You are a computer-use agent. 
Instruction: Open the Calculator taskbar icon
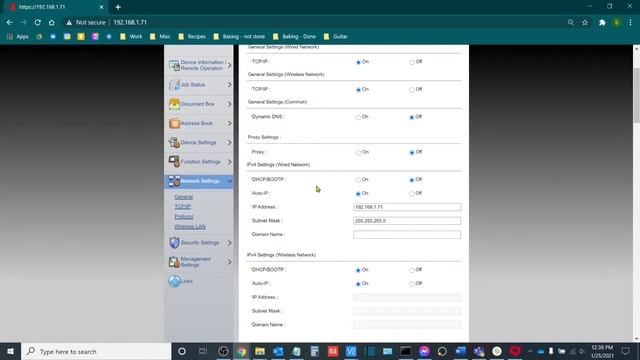tap(314, 351)
